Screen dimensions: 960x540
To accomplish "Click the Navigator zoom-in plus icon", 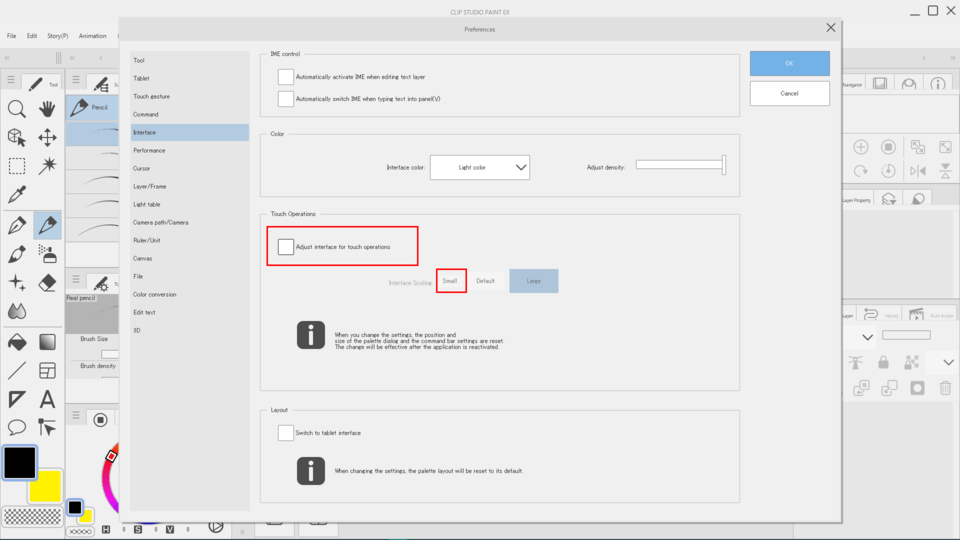I will pyautogui.click(x=861, y=147).
